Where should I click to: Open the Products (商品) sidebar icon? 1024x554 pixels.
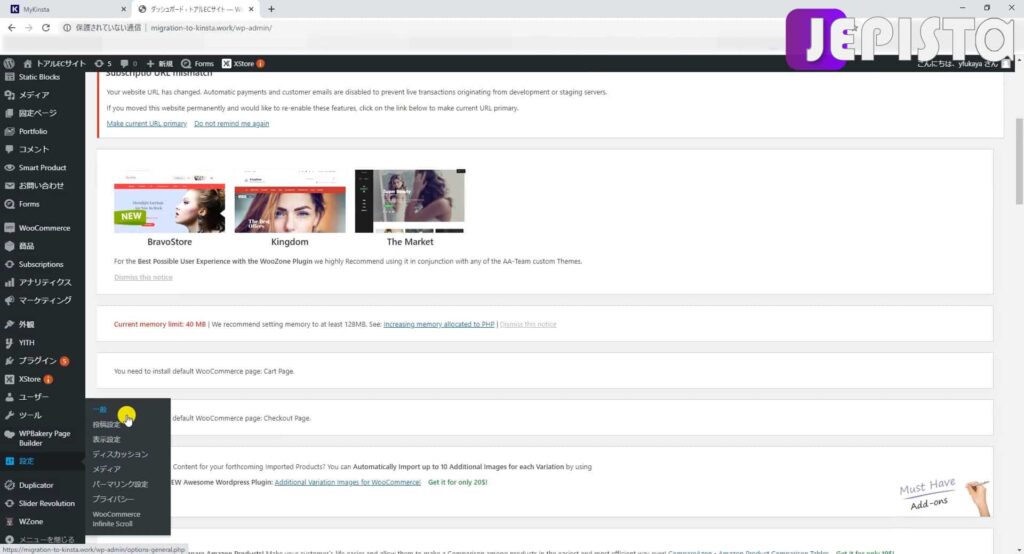9,246
